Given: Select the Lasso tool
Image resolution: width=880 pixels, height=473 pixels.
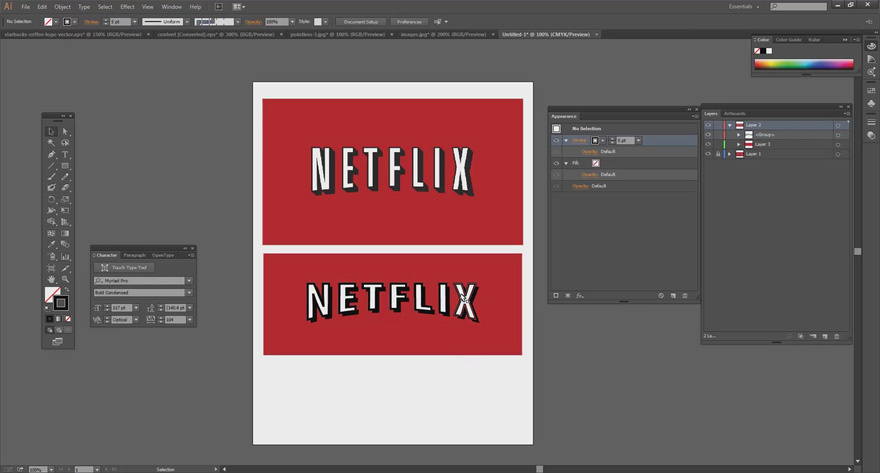Looking at the screenshot, I should pyautogui.click(x=65, y=143).
